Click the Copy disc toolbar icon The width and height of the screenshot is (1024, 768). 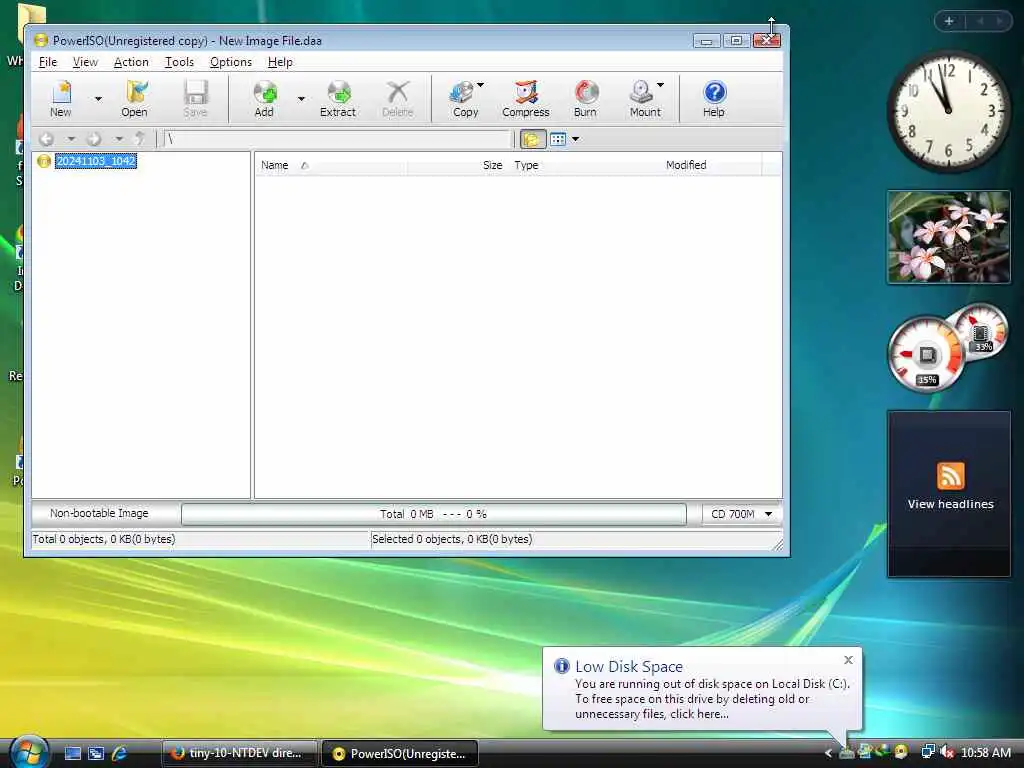tap(464, 98)
